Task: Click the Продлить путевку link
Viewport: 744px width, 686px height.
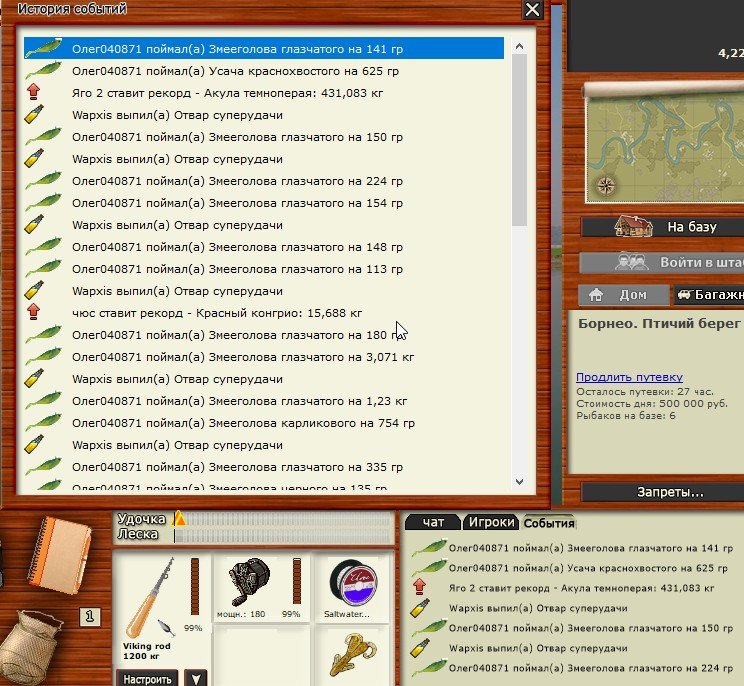Action: coord(629,377)
